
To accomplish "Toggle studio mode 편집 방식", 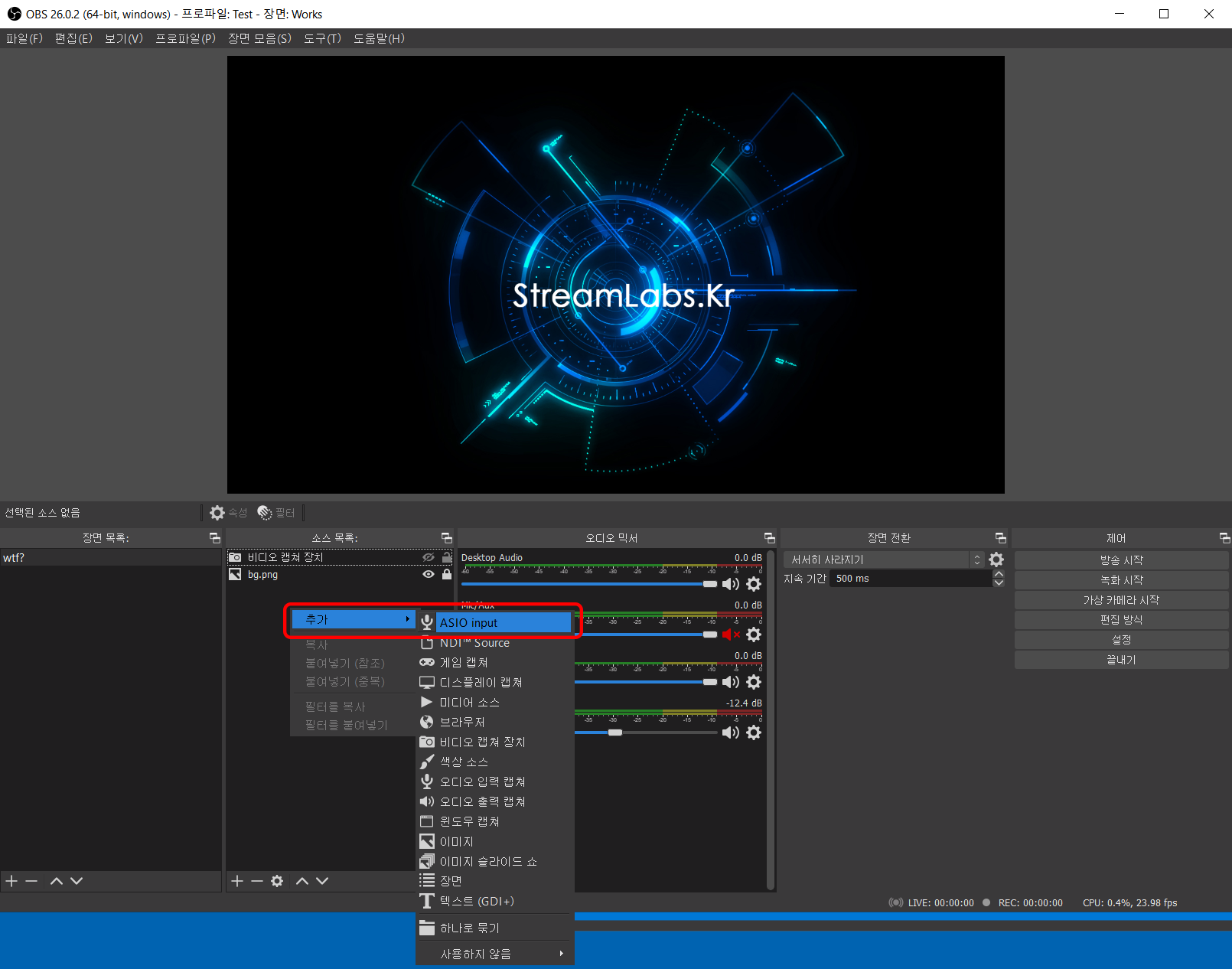I will coord(1121,619).
